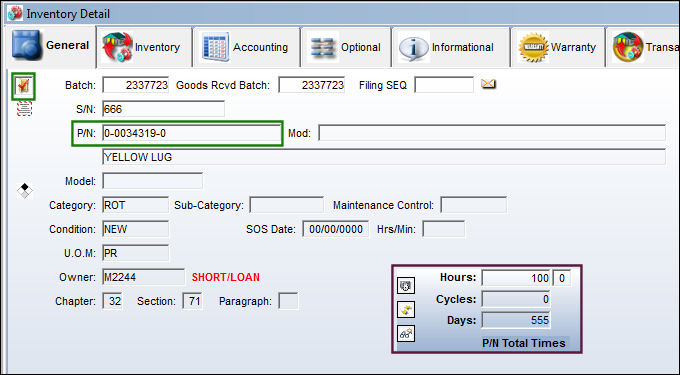Click the Inventory Detail window title icon
The width and height of the screenshot is (680, 375).
[15, 13]
